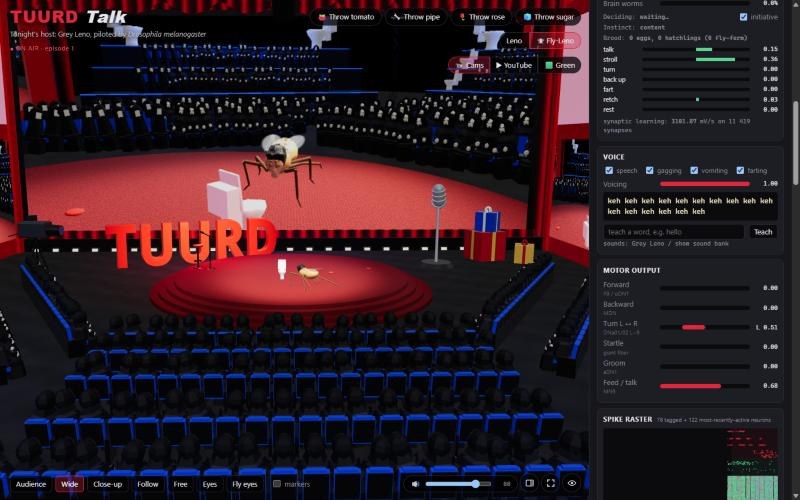Click the Throw sugar button
800x500 pixels.
pyautogui.click(x=548, y=17)
